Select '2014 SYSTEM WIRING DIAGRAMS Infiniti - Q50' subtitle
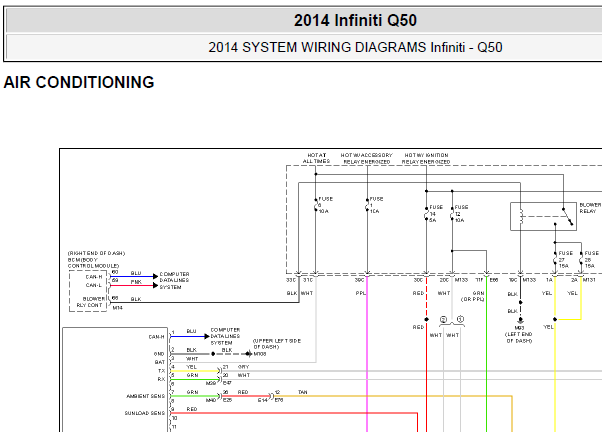This screenshot has width=602, height=432. [355, 47]
